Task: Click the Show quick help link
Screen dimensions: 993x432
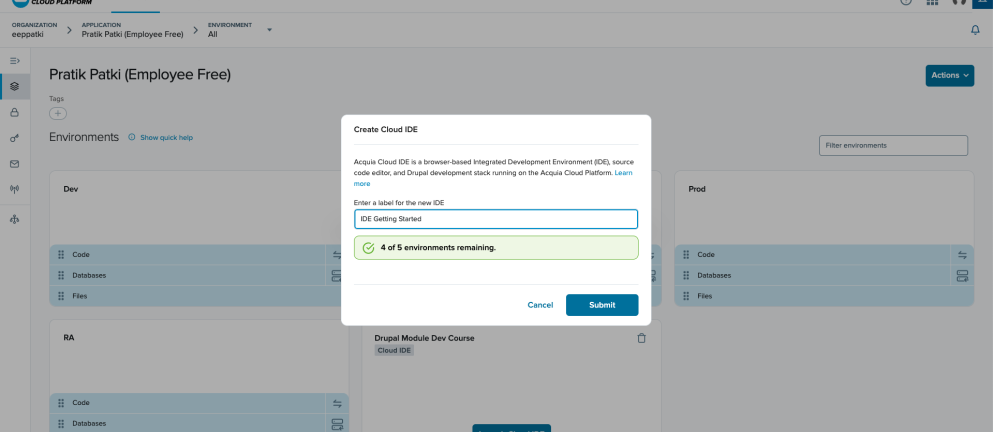Action: click(167, 137)
